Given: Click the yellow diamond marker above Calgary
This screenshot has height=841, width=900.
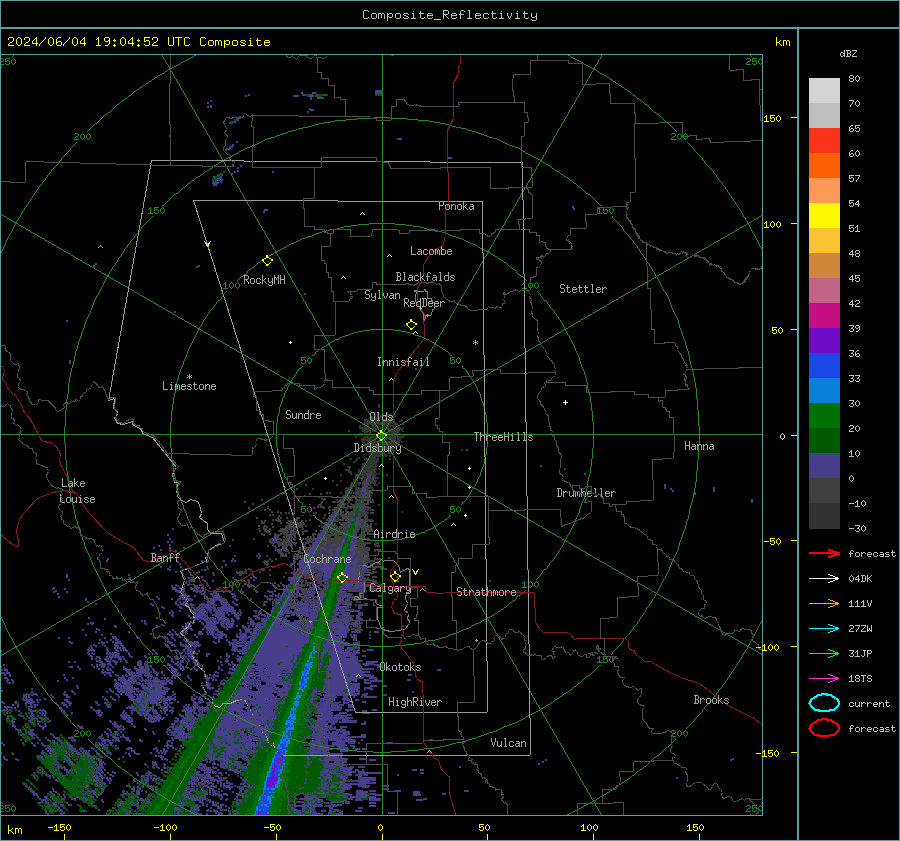Looking at the screenshot, I should [x=395, y=576].
